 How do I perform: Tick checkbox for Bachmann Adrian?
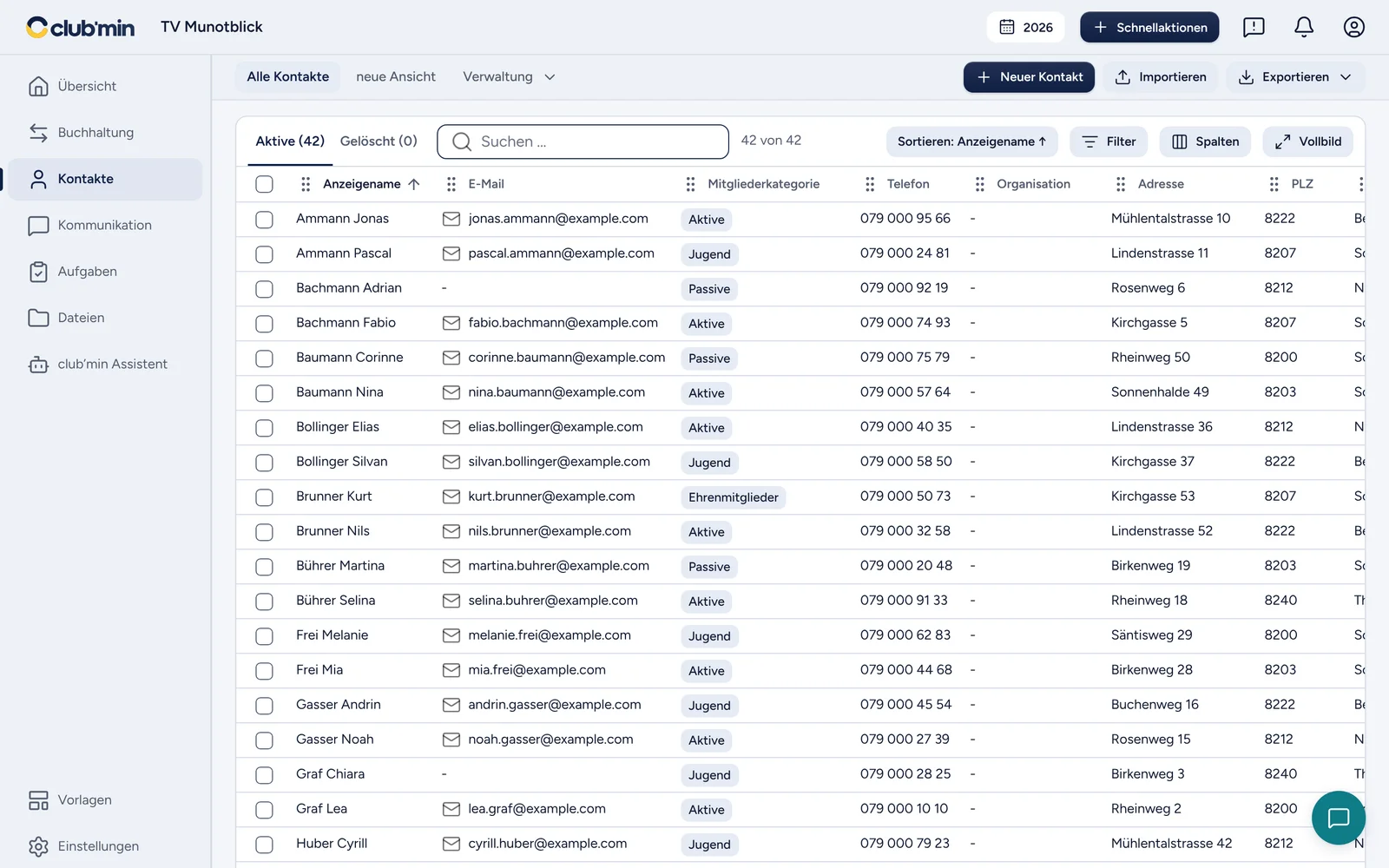265,289
